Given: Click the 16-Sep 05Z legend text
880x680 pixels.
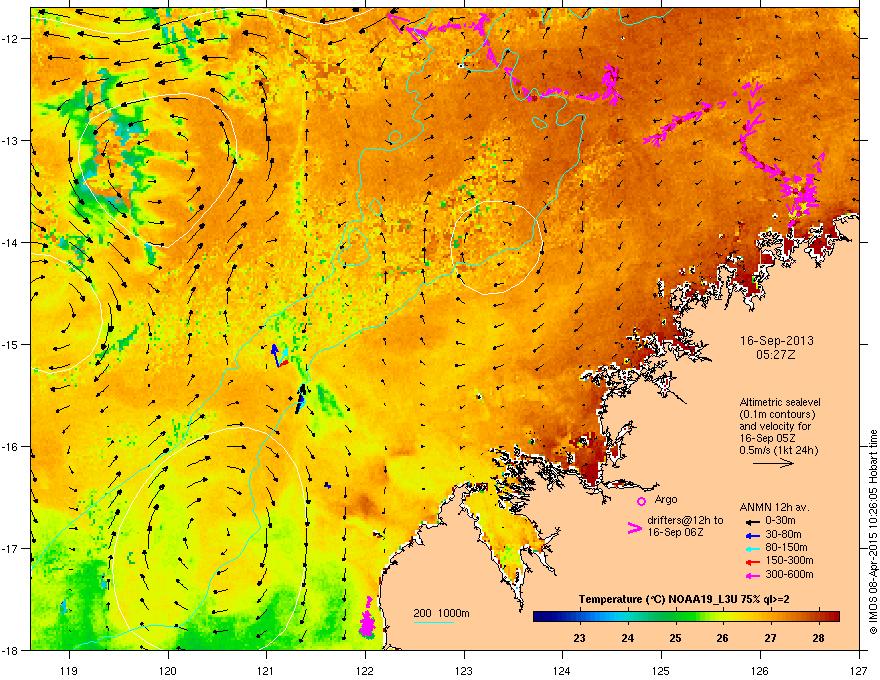Looking at the screenshot, I should coord(767,438).
